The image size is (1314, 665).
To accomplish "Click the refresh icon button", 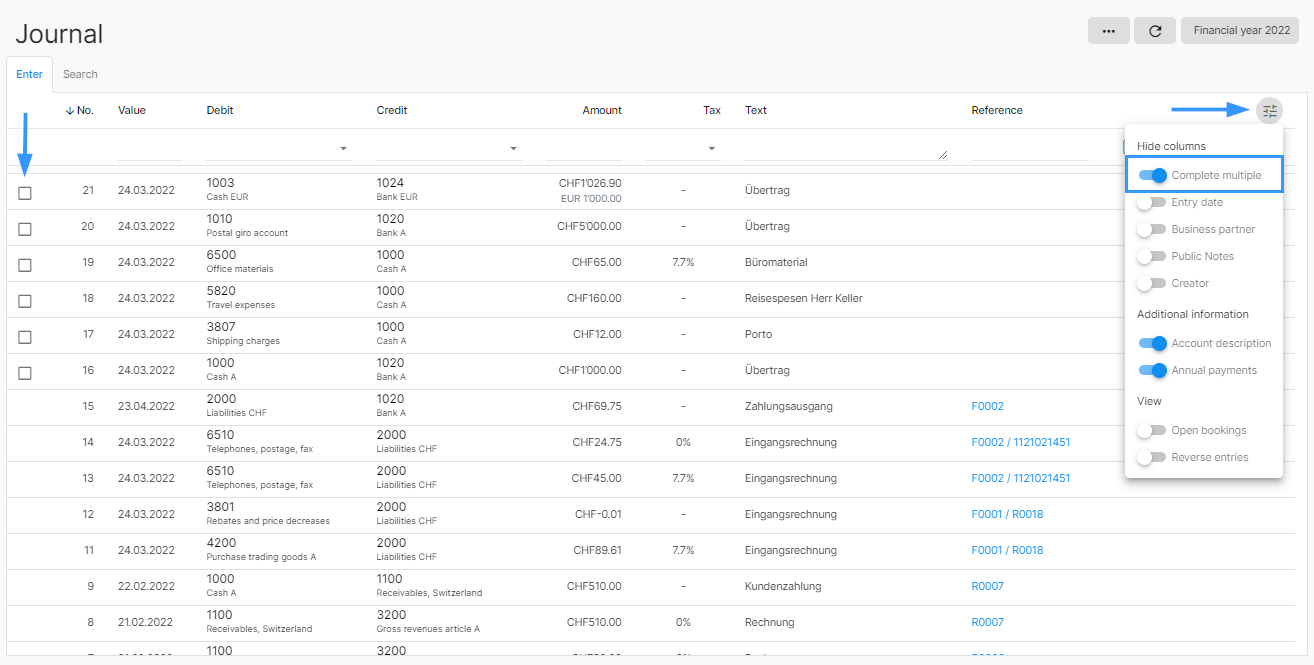I will pos(1155,31).
